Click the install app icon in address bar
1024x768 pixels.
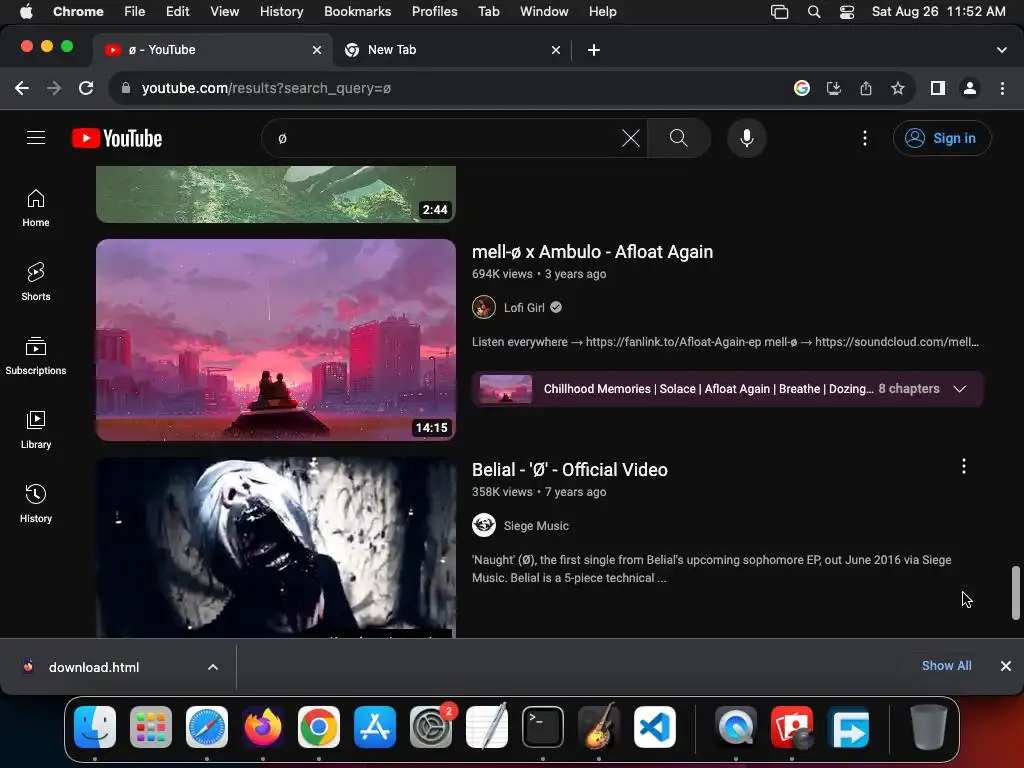(x=833, y=88)
